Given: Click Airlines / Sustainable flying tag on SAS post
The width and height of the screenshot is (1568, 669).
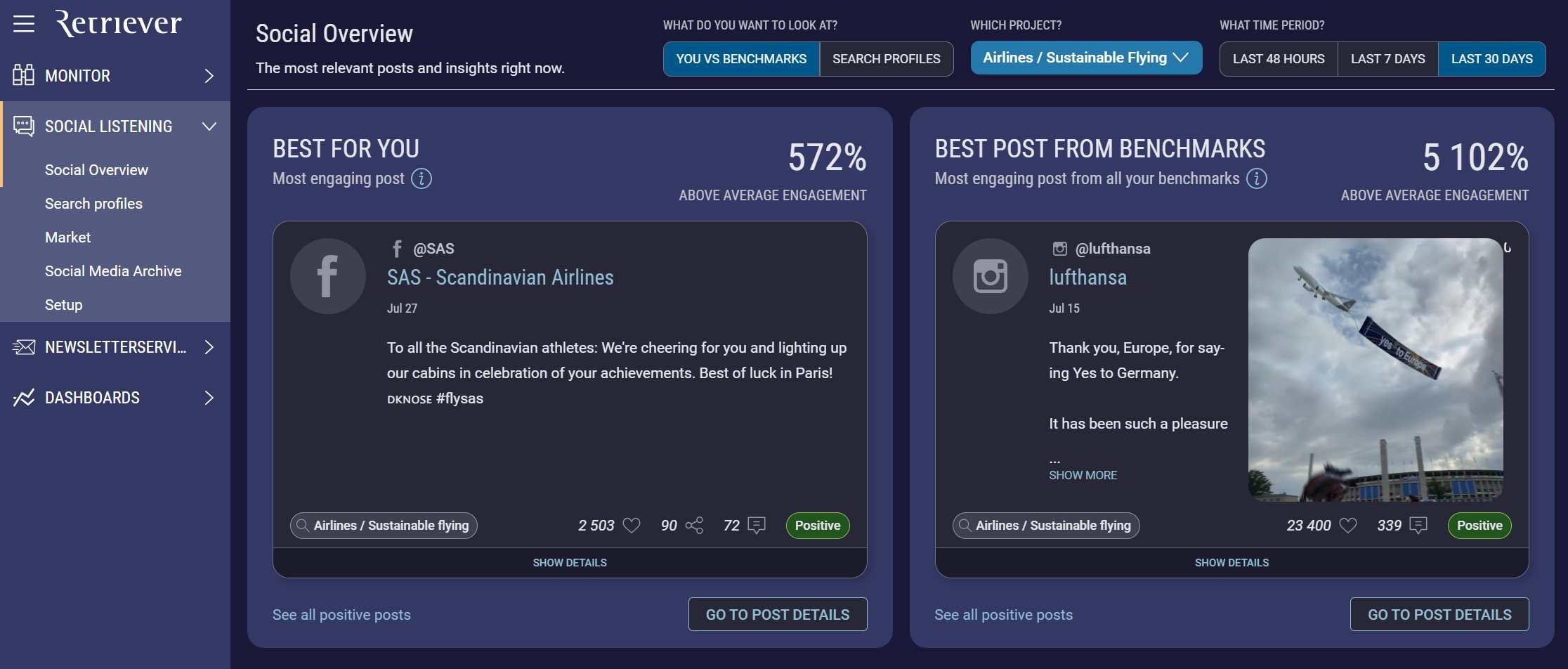Looking at the screenshot, I should 384,526.
